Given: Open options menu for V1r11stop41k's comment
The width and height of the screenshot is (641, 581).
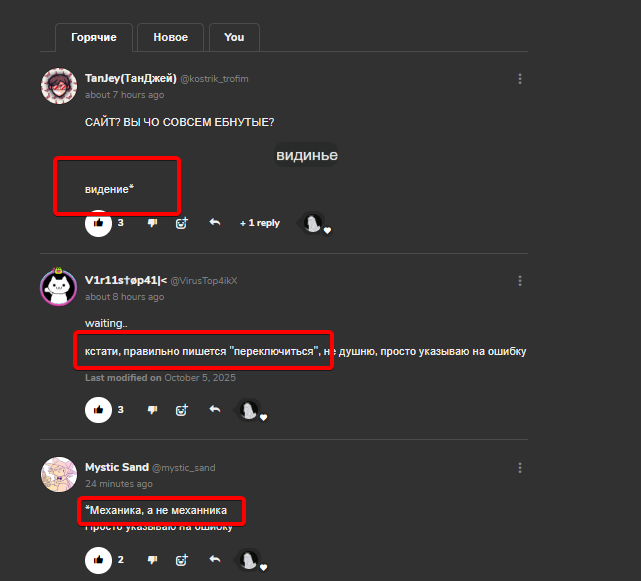Looking at the screenshot, I should coord(520,281).
